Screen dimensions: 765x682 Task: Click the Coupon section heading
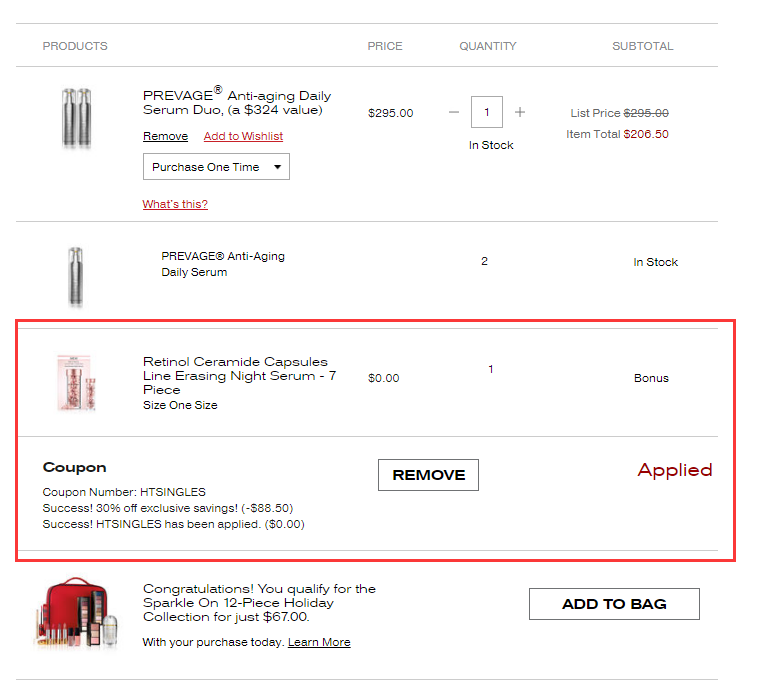75,467
